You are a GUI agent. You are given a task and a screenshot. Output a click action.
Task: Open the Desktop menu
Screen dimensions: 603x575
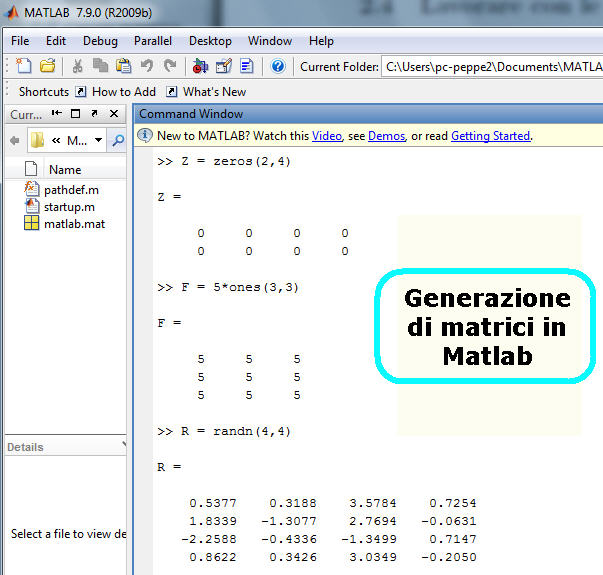pyautogui.click(x=210, y=41)
